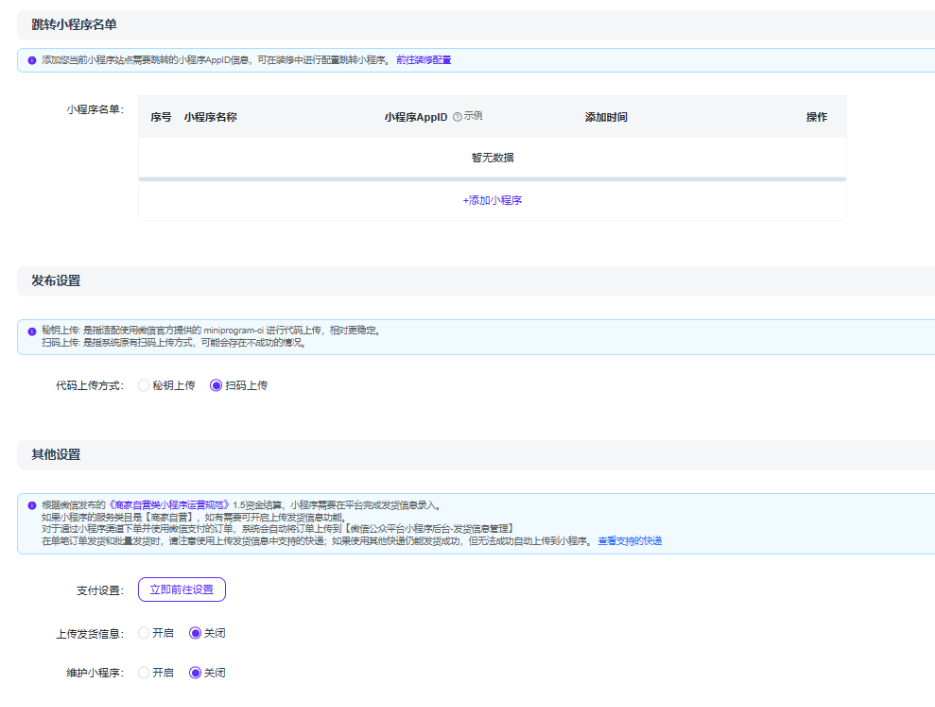935x707 pixels.
Task: Select 秘钥上传 as code upload method
Action: [144, 385]
